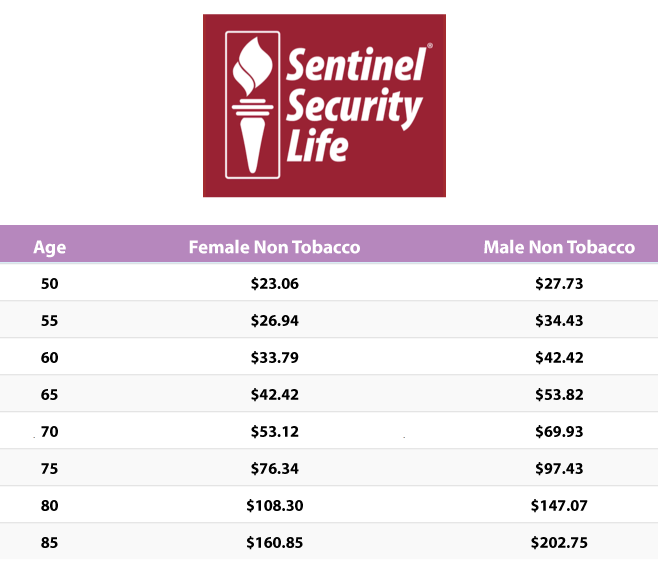The image size is (658, 568).
Task: Select the $53.82 male rate cell
Action: pos(559,394)
